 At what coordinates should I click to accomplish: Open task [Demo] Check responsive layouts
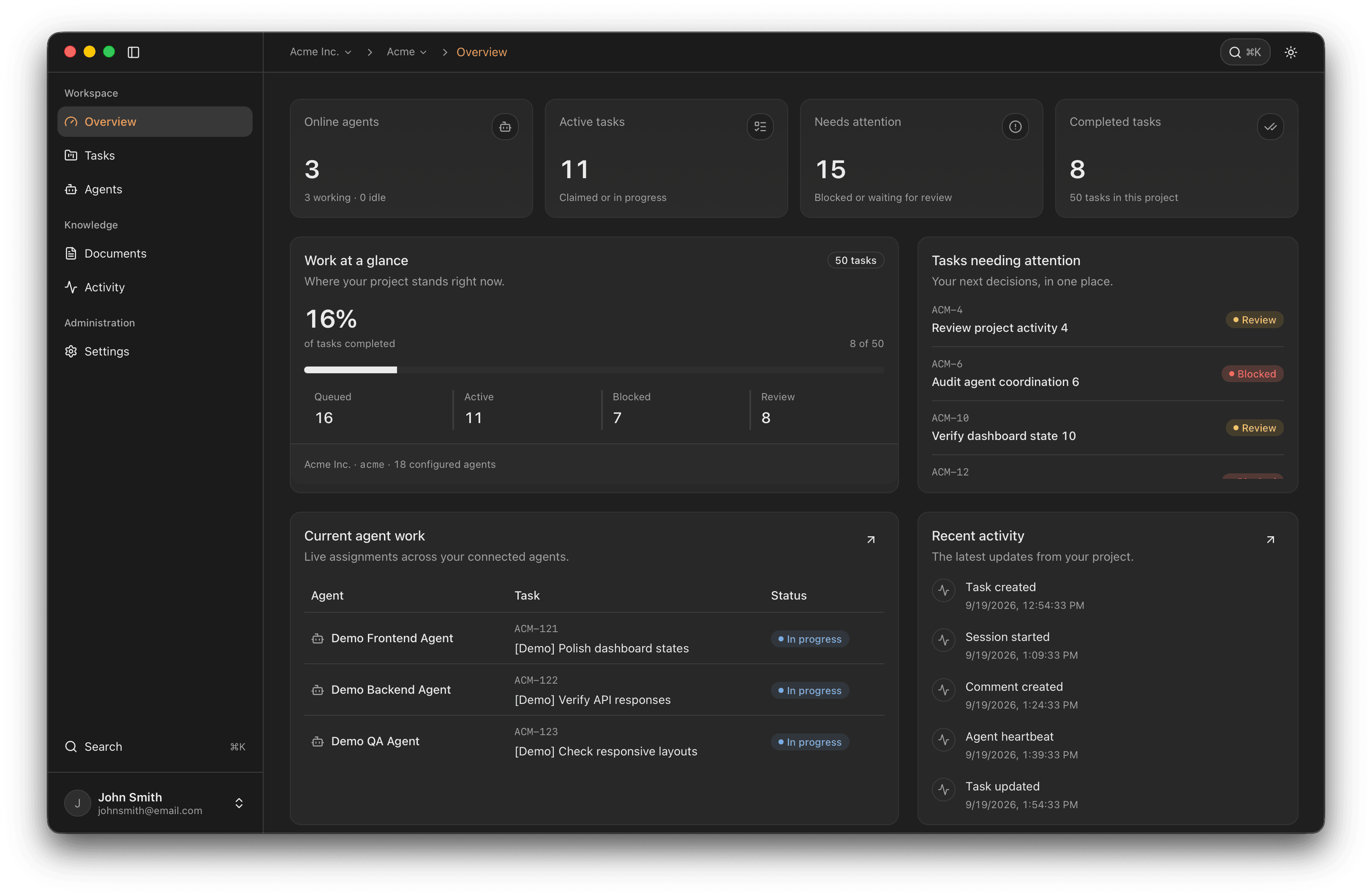605,751
